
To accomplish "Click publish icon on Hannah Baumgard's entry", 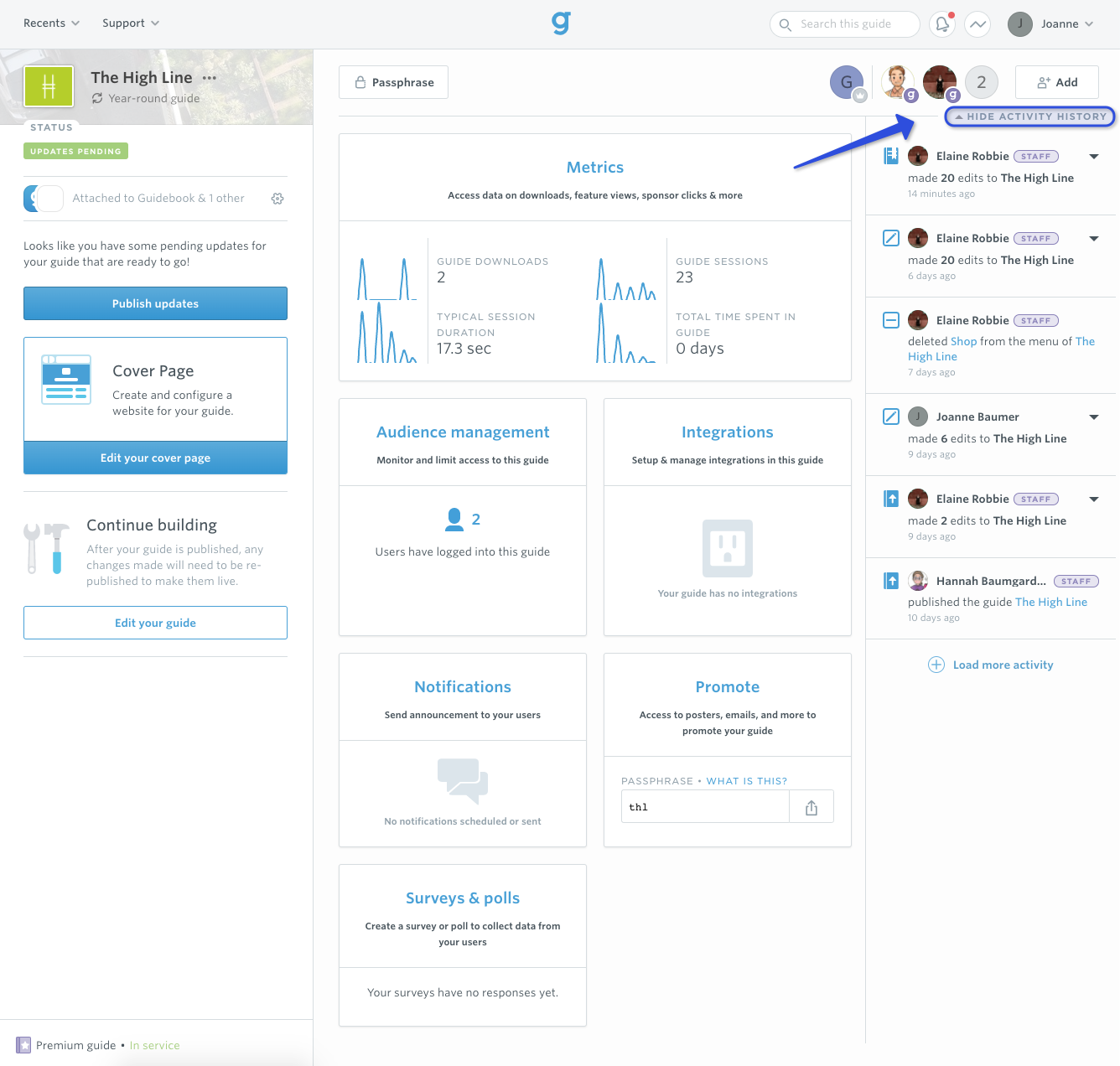I will click(x=891, y=581).
